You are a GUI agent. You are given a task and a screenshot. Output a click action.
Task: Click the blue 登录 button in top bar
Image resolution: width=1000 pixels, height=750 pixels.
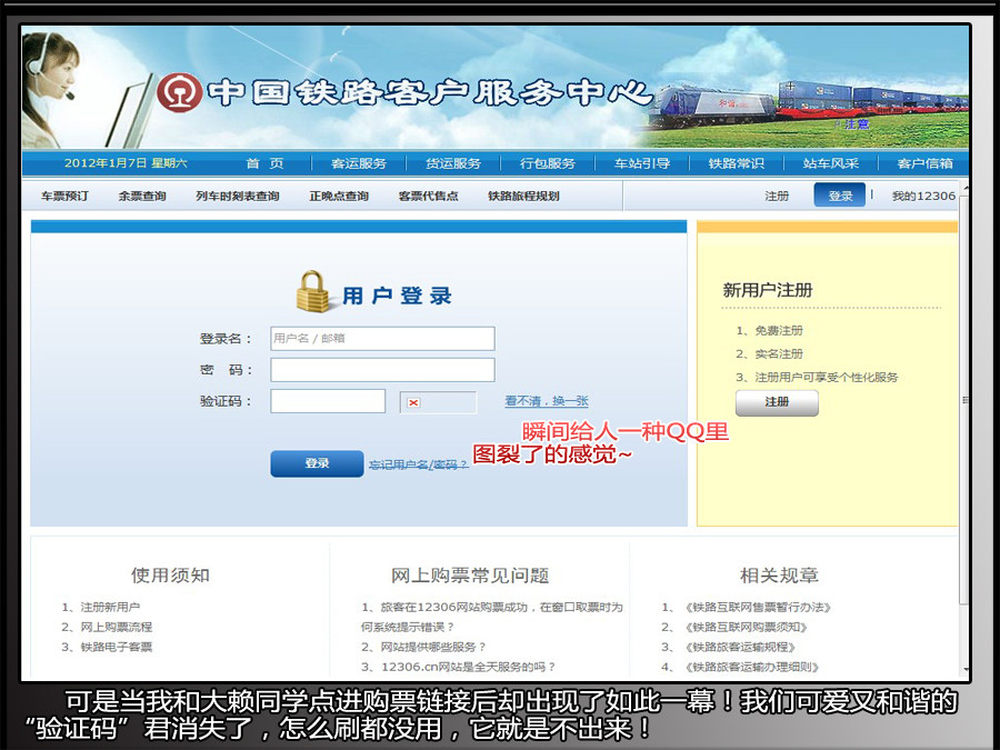coord(839,195)
